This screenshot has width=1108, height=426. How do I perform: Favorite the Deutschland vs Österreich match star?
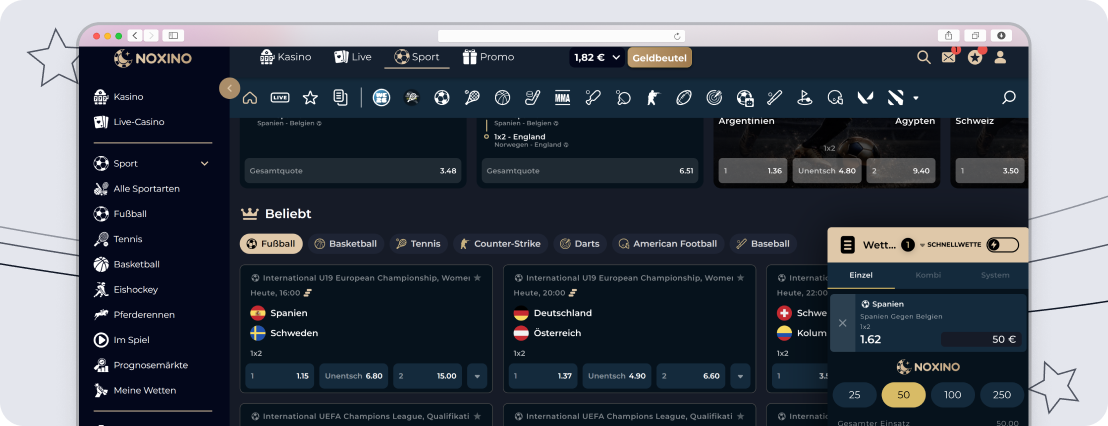741,278
